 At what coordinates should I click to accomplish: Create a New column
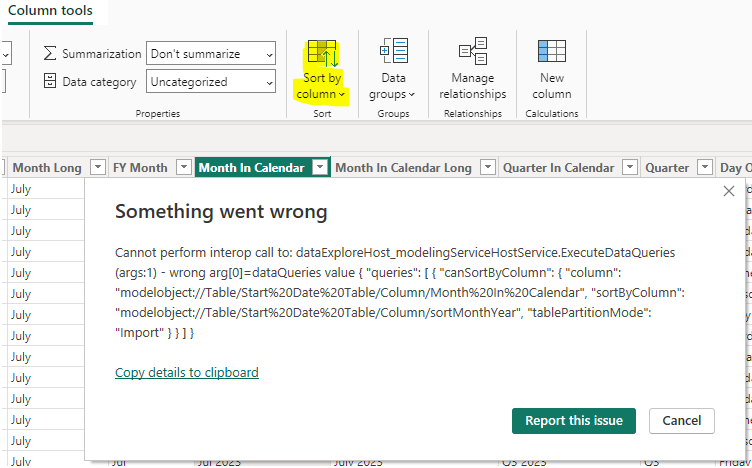tap(552, 71)
